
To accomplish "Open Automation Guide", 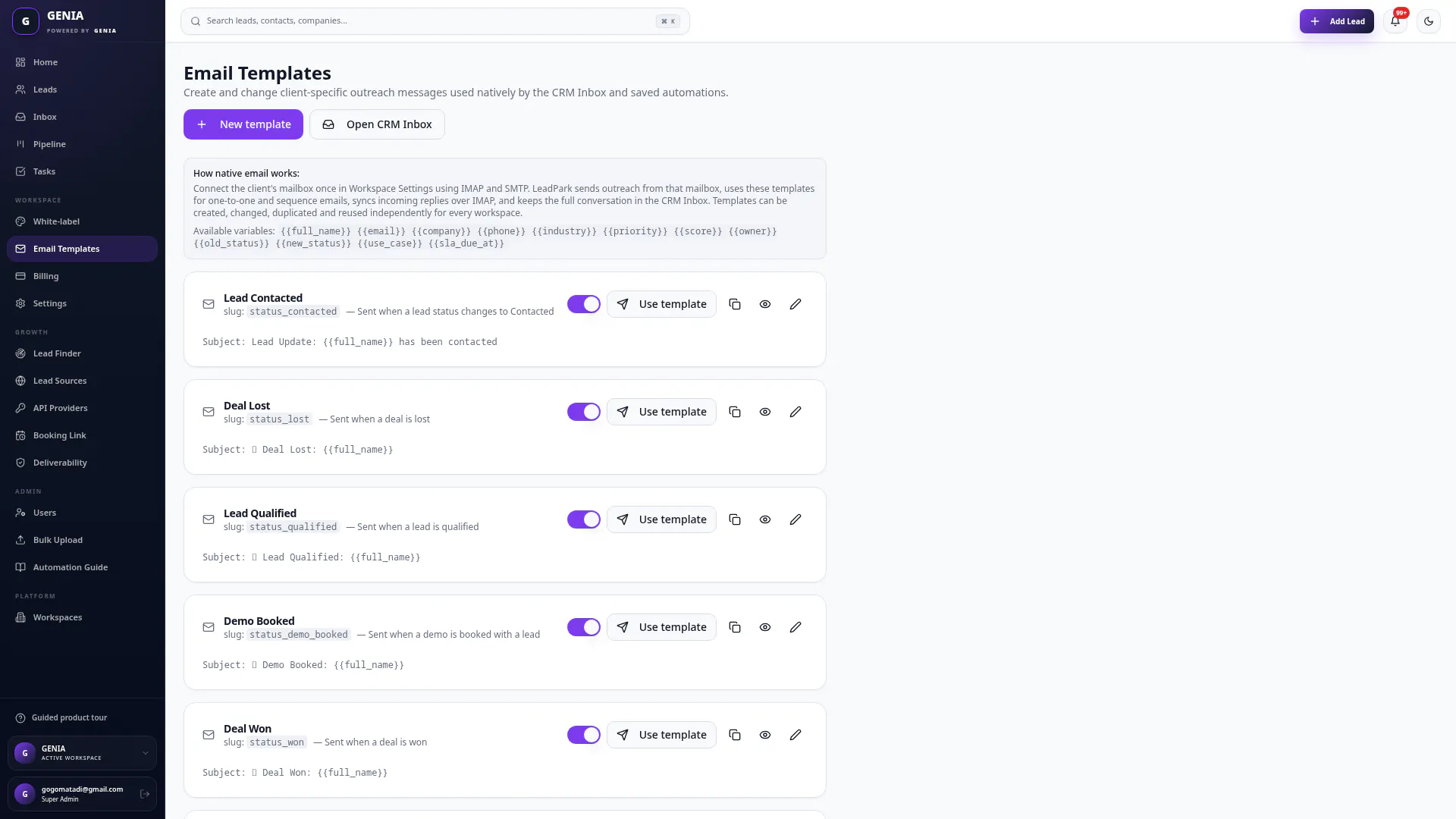I will click(x=82, y=567).
